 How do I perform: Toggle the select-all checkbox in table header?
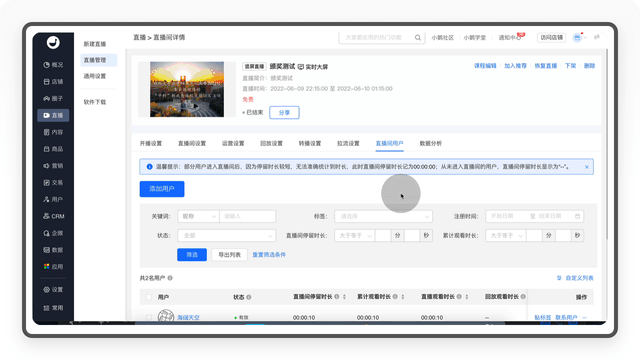[149, 297]
